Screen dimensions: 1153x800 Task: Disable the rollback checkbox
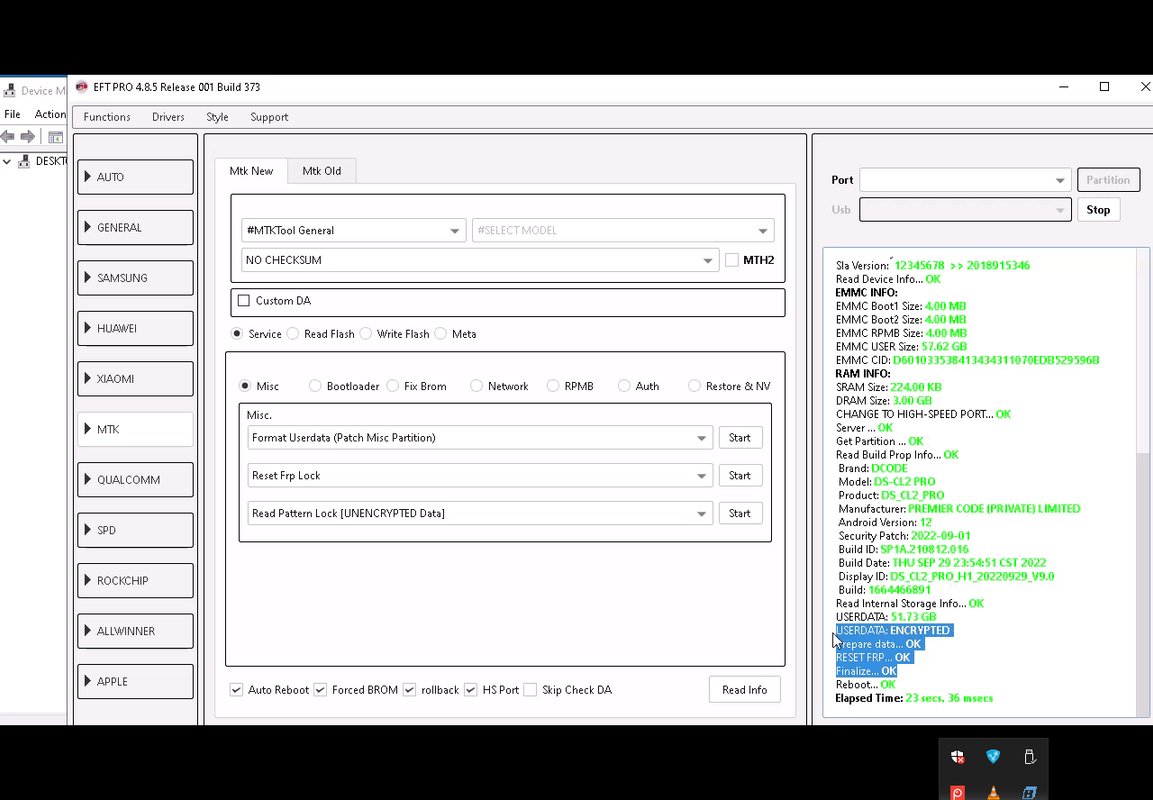click(410, 690)
